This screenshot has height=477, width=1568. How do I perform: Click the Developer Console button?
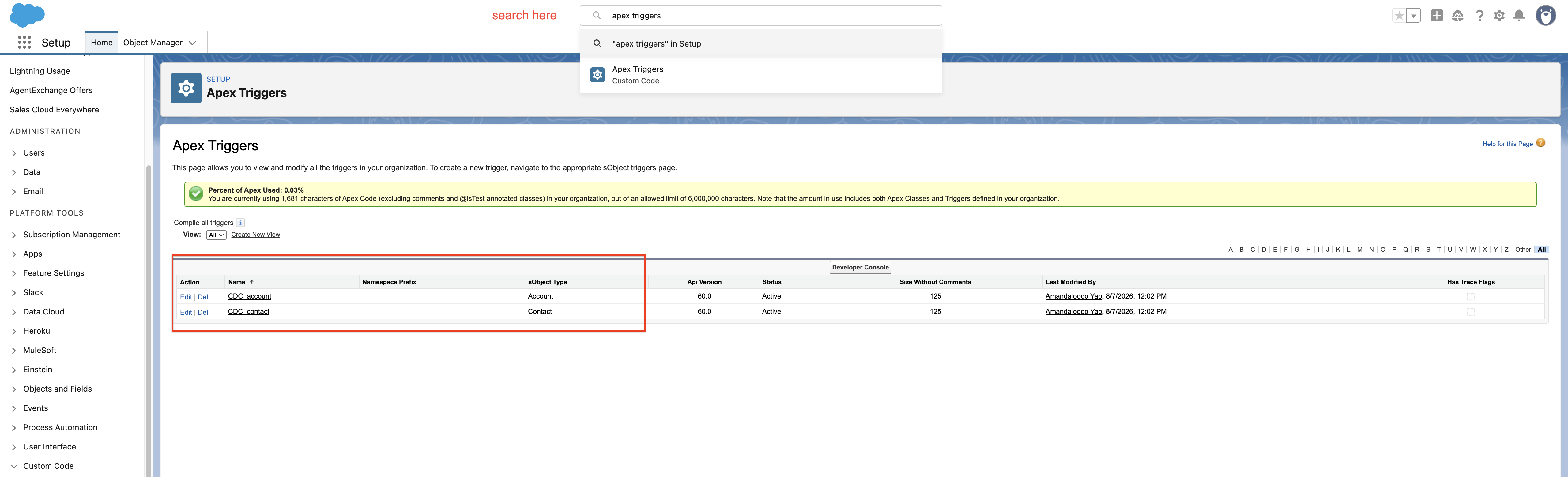pos(860,267)
